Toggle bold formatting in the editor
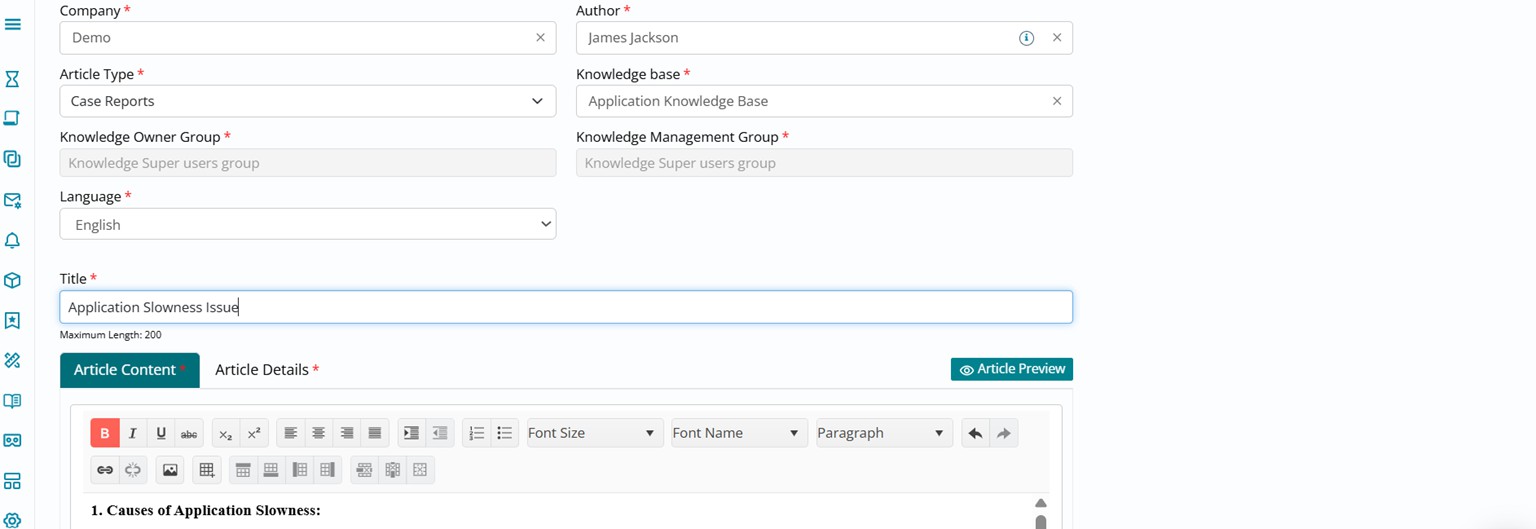 pyautogui.click(x=105, y=433)
